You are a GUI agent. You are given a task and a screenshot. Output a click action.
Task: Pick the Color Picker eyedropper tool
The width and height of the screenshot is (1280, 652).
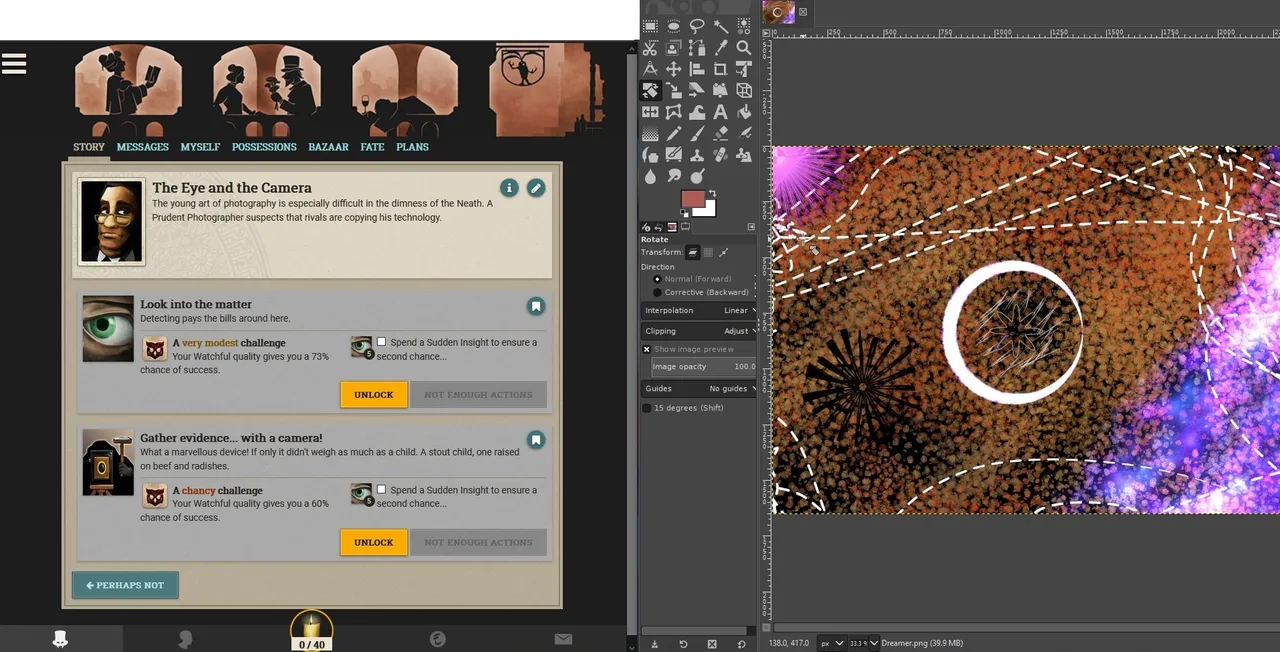click(x=720, y=47)
